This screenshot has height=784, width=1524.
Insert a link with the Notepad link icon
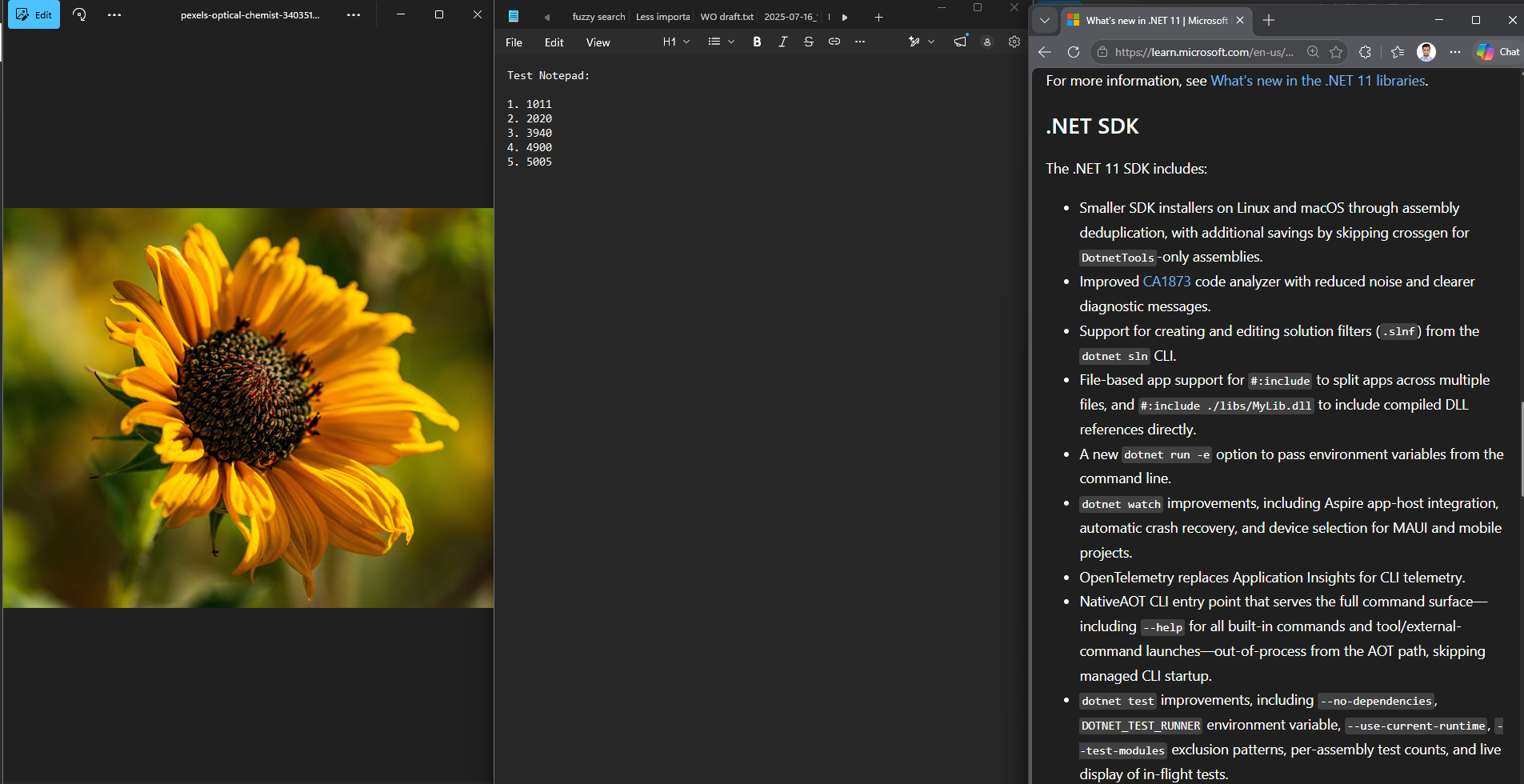click(834, 42)
